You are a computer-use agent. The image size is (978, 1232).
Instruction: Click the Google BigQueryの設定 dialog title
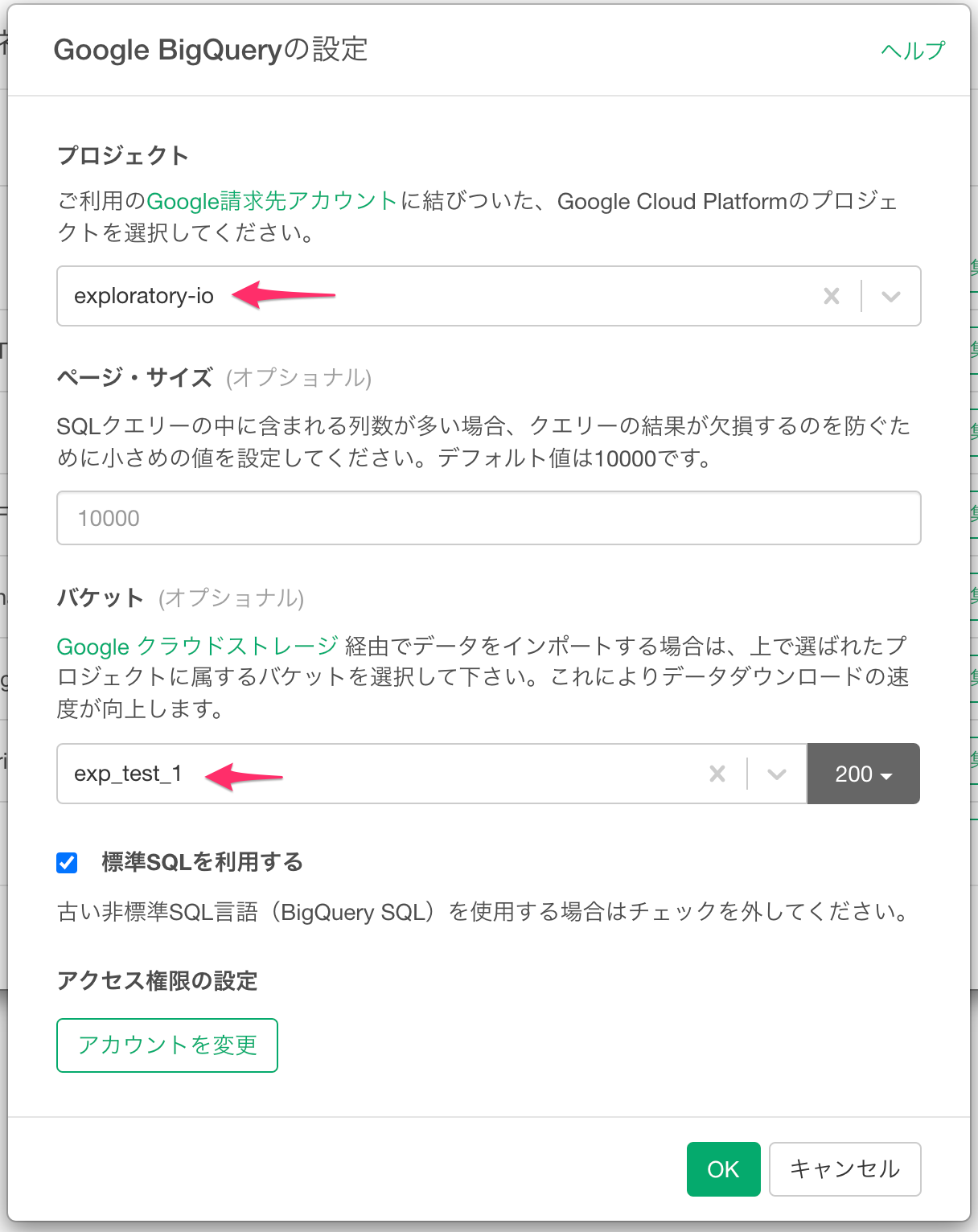coord(211,50)
